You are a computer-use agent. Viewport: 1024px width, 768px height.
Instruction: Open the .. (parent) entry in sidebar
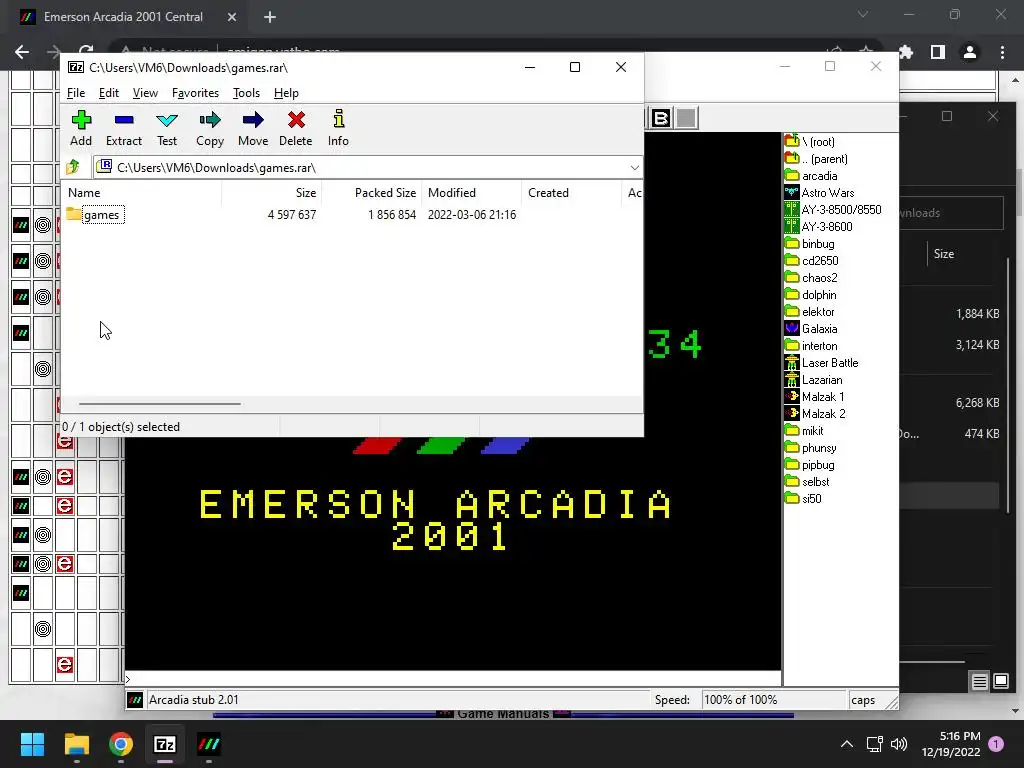(816, 159)
